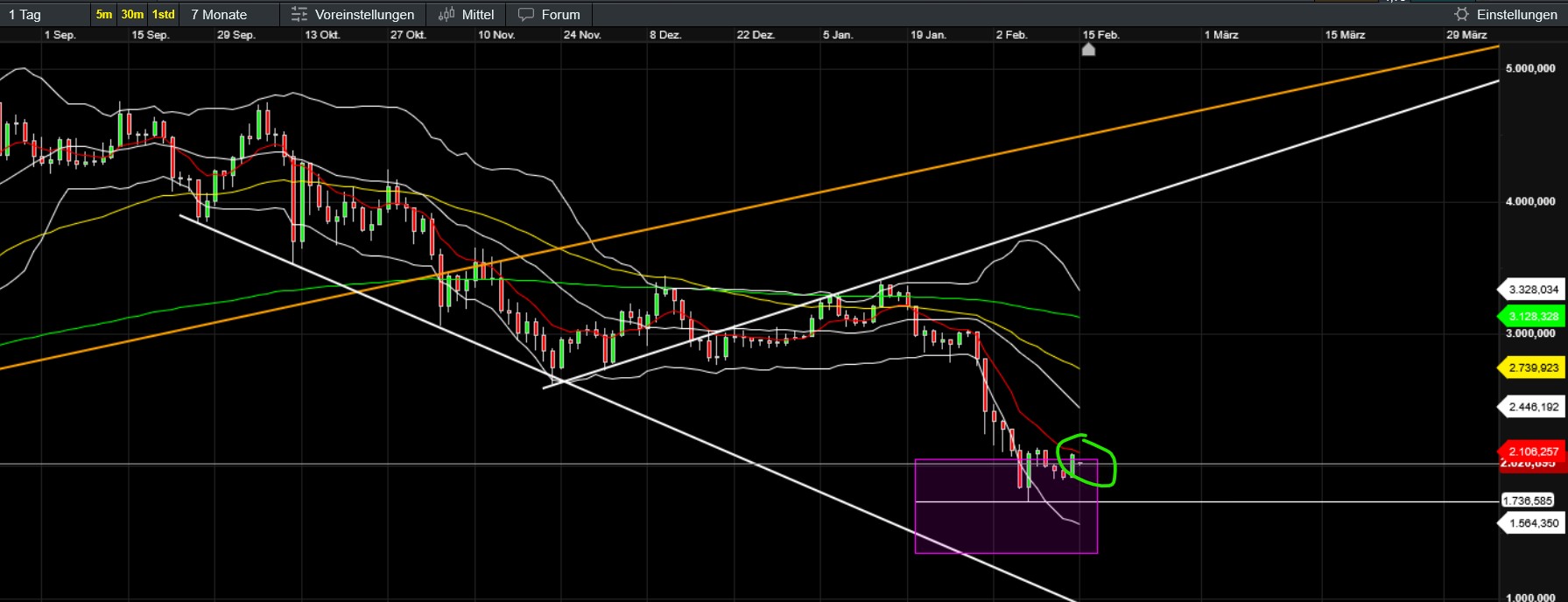Select the green 3.128,328 price label

[x=1533, y=316]
